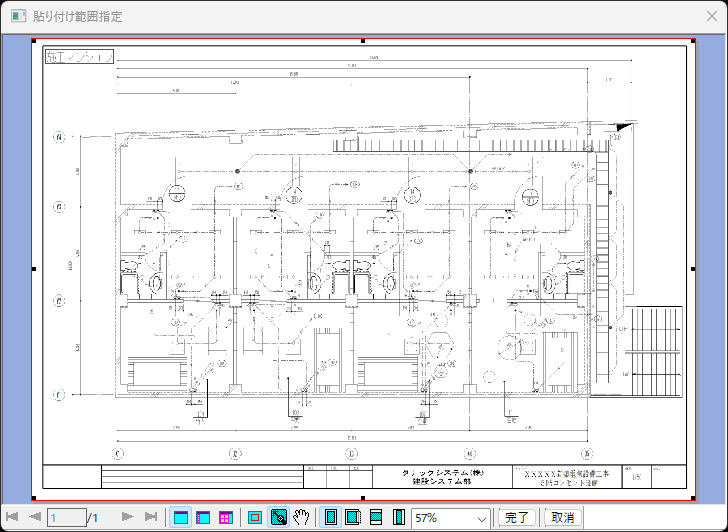The image size is (728, 532).
Task: Click the 取消 cancel button
Action: tap(563, 517)
